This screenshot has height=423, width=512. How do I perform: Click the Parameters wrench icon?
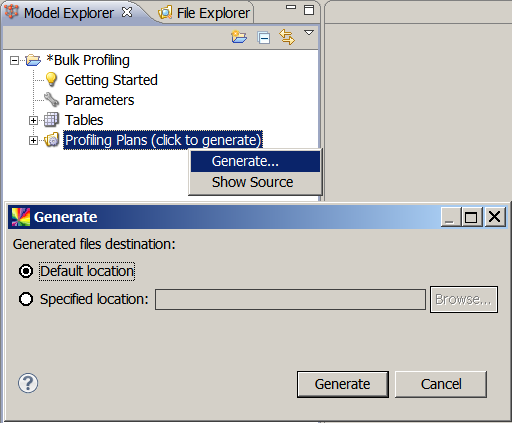tap(51, 100)
